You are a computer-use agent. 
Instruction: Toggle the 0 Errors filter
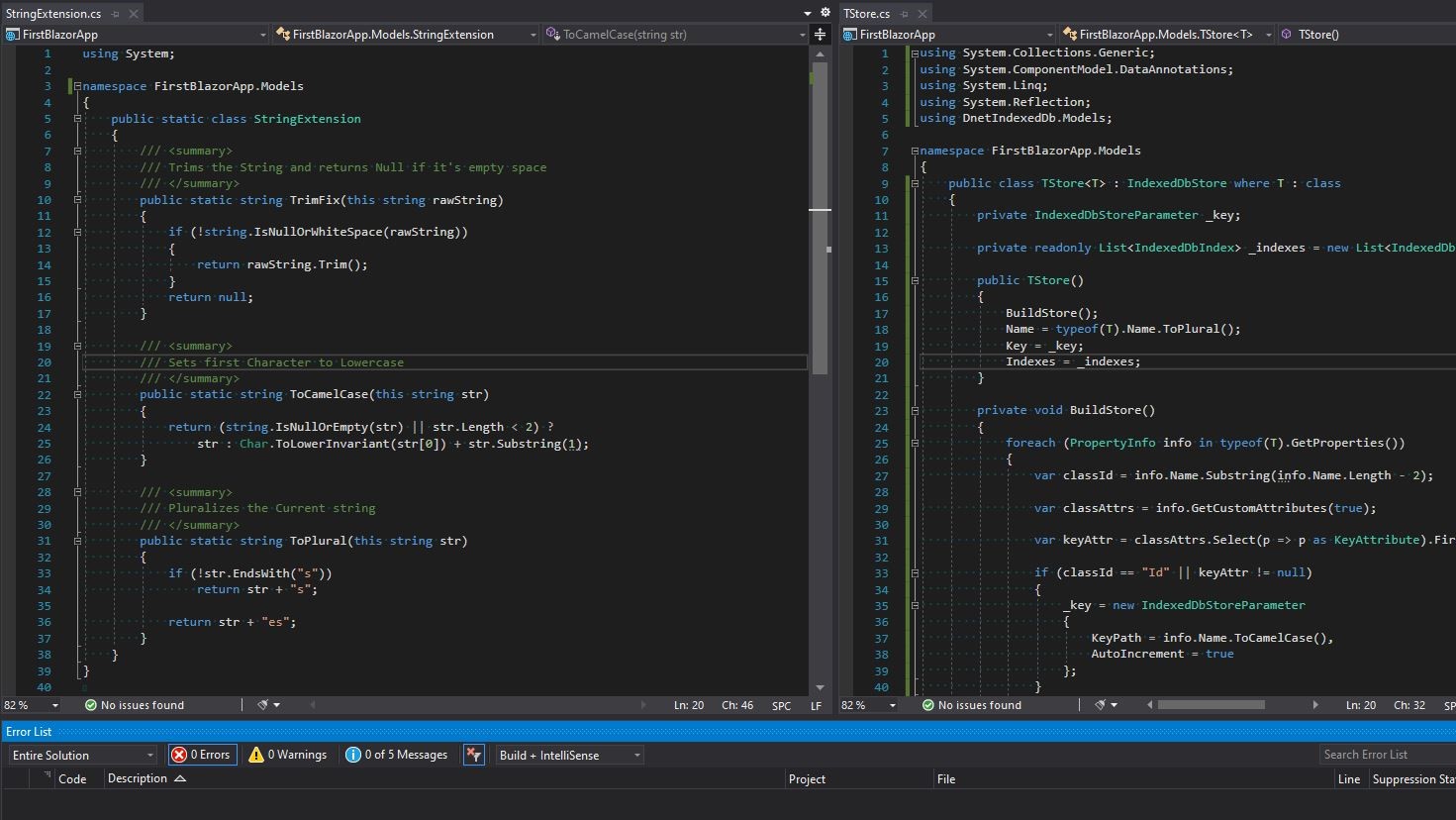tap(201, 755)
